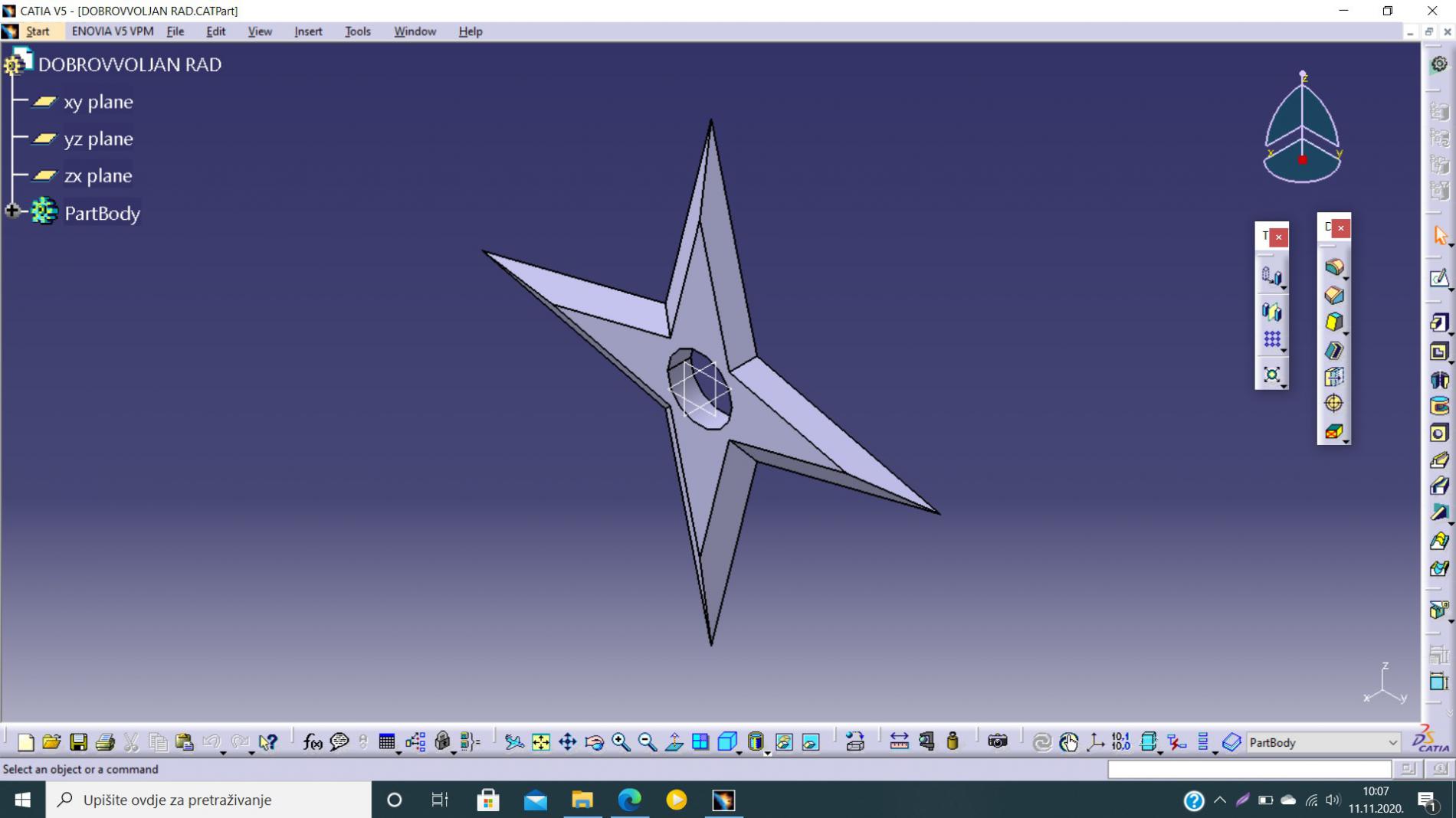Select the Chamfer tool icon

[1333, 295]
